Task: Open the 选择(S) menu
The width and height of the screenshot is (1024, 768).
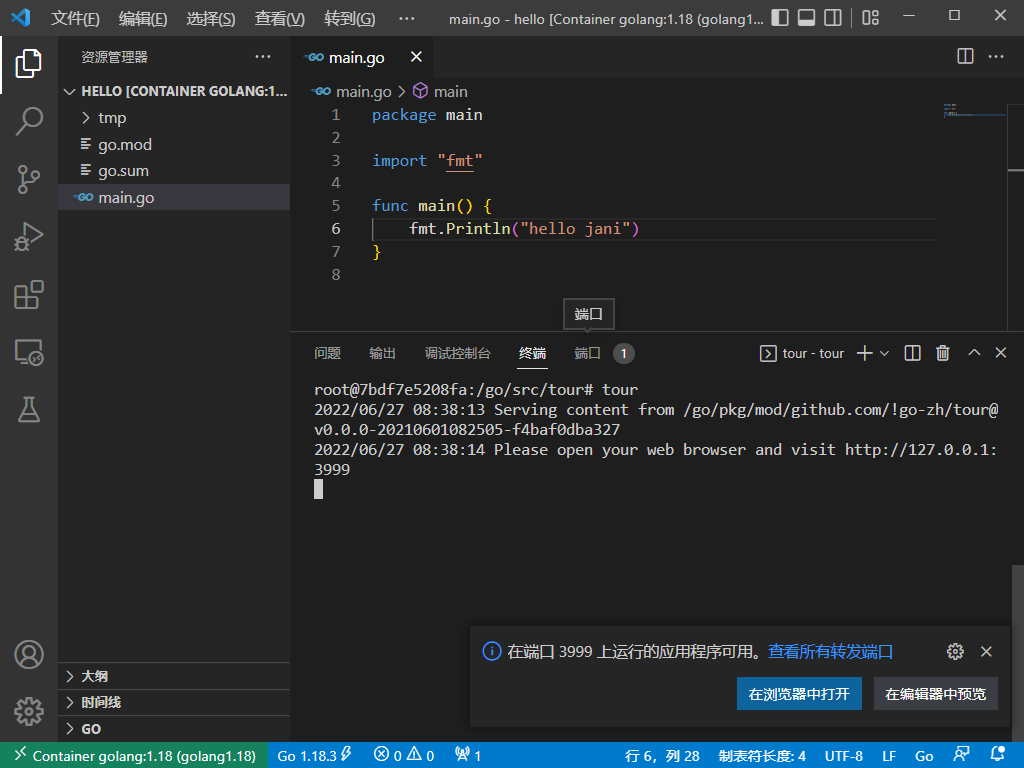Action: coord(211,18)
